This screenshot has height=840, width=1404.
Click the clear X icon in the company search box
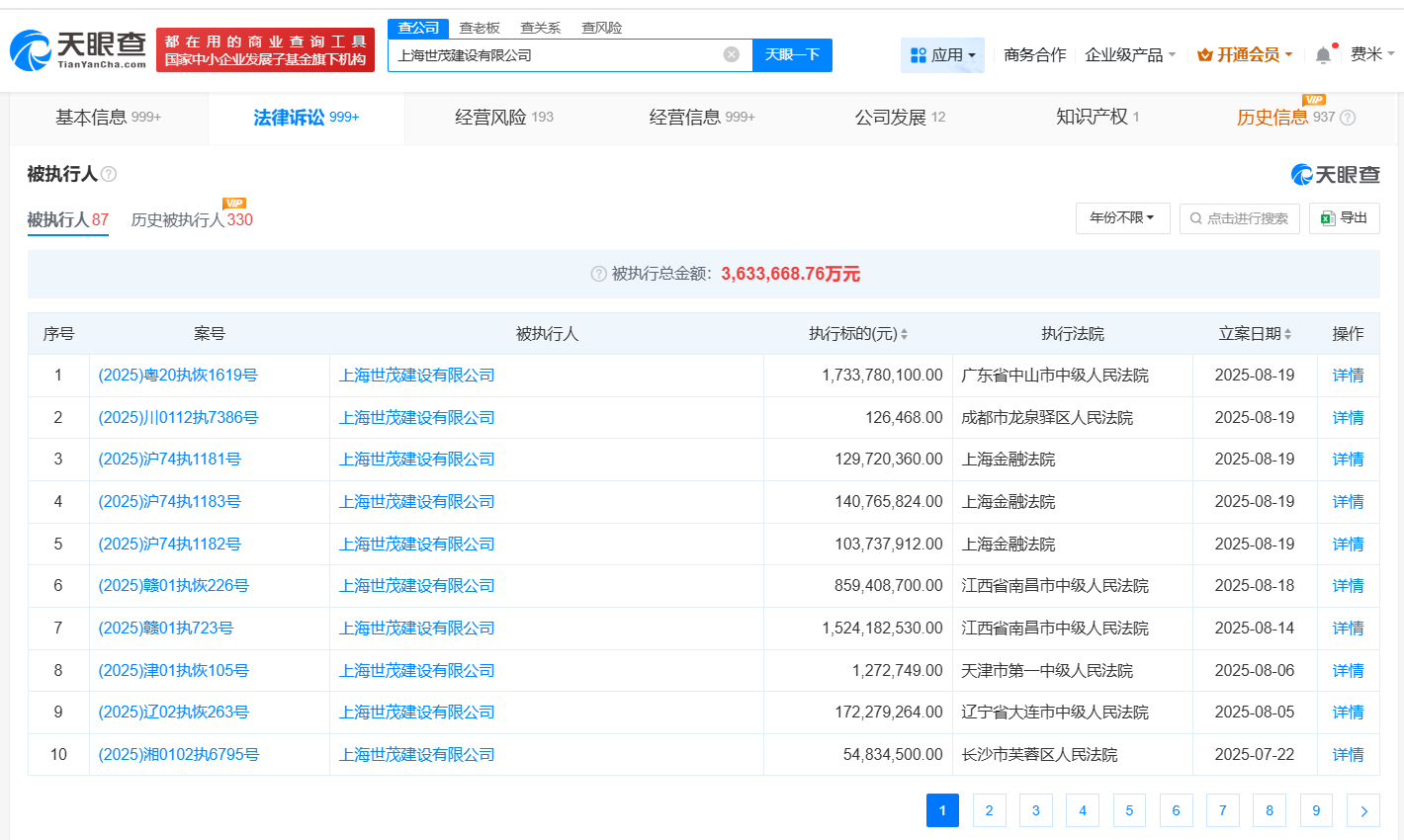click(729, 55)
